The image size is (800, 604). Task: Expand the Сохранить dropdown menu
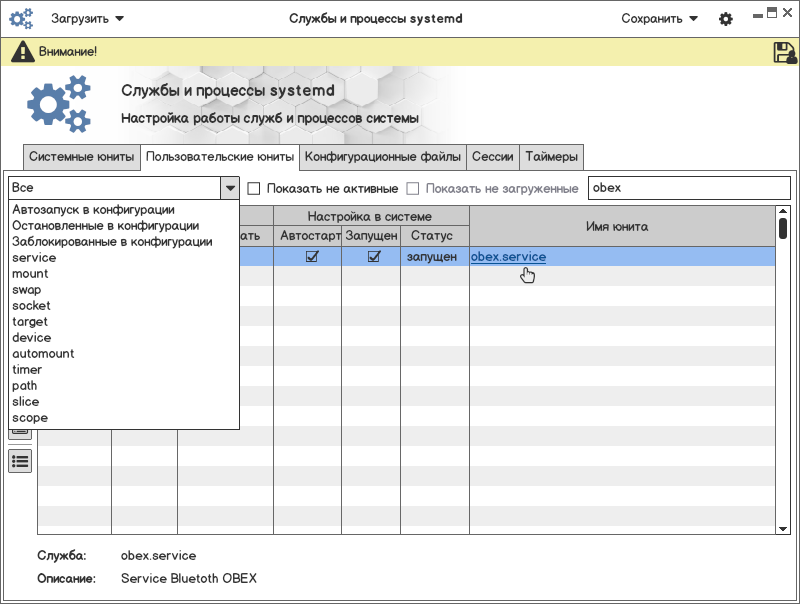coord(659,19)
